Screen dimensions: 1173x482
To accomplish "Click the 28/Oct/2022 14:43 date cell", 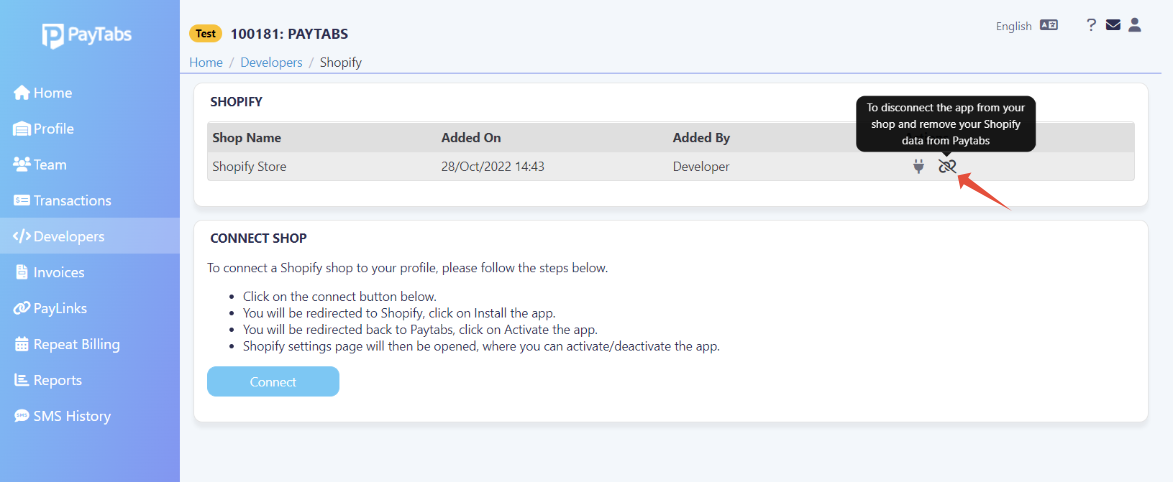I will [x=492, y=167].
